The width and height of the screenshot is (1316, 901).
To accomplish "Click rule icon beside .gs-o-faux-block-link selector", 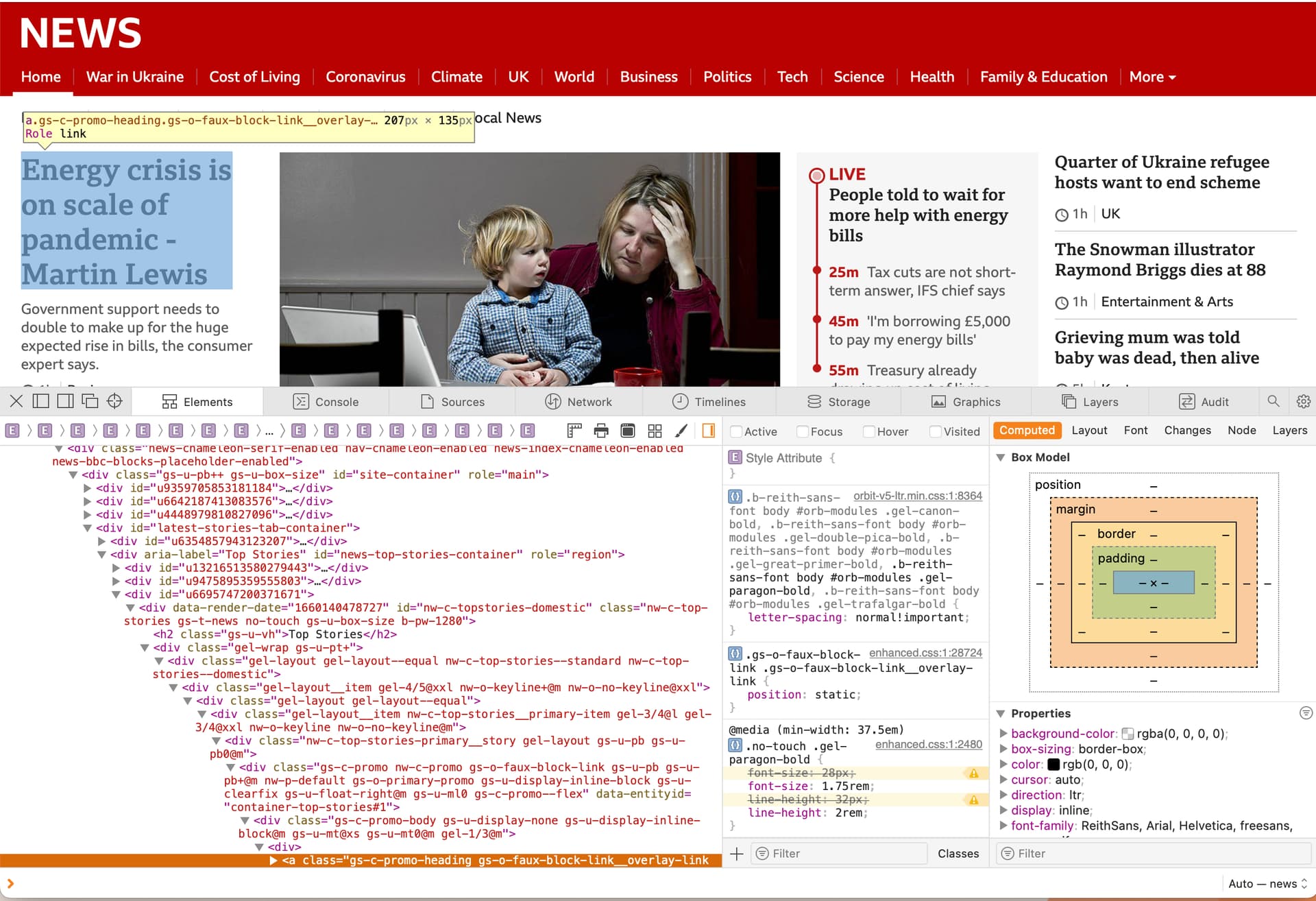I will [x=735, y=653].
